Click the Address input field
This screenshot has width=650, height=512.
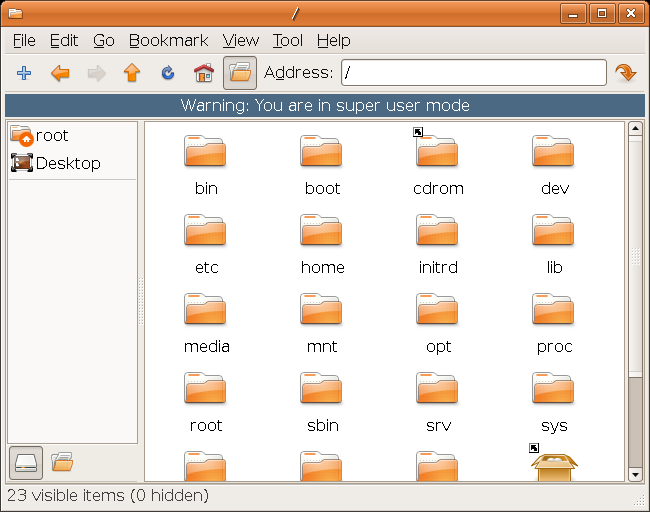(x=473, y=73)
